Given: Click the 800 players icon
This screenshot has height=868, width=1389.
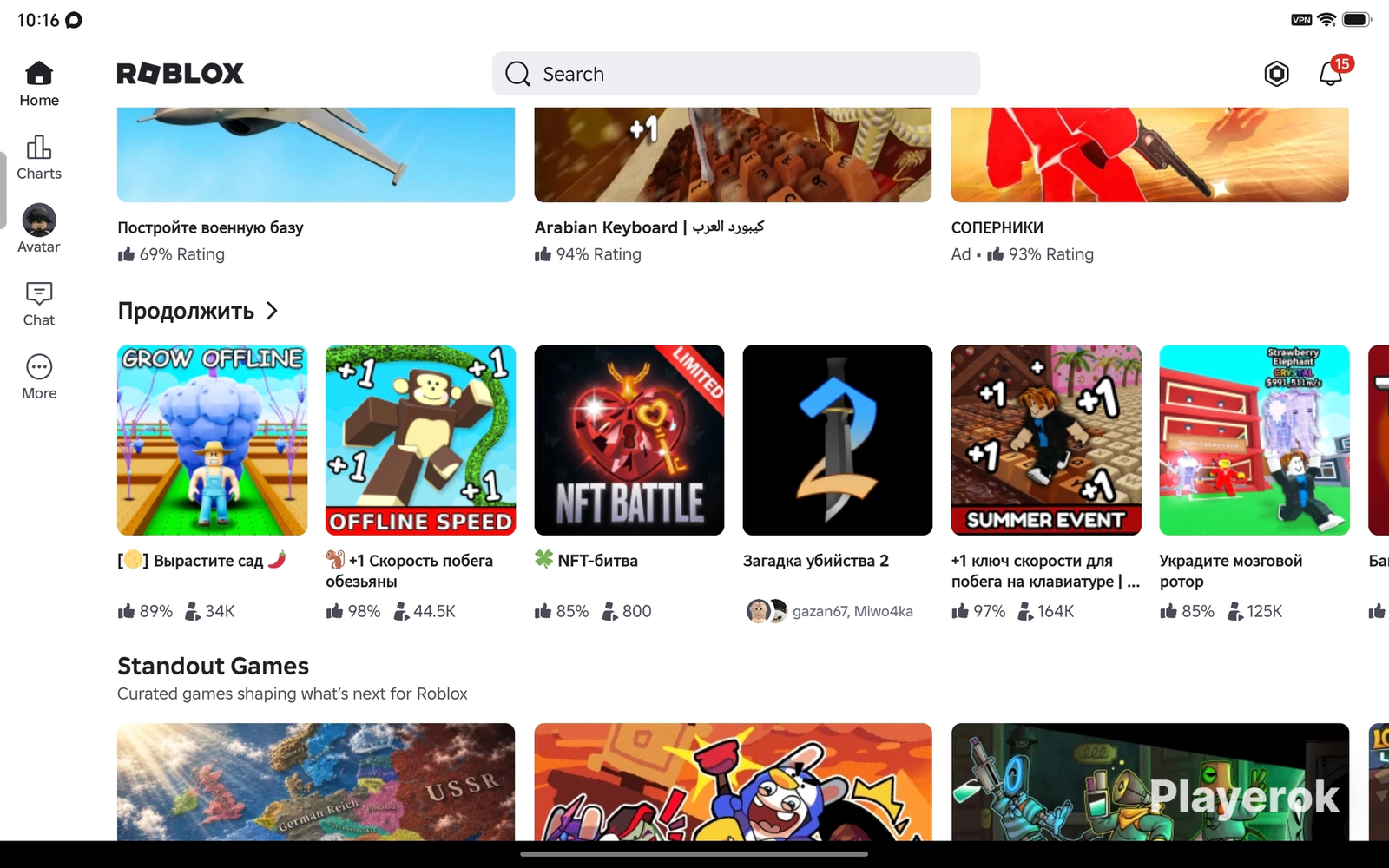Looking at the screenshot, I should (x=610, y=611).
